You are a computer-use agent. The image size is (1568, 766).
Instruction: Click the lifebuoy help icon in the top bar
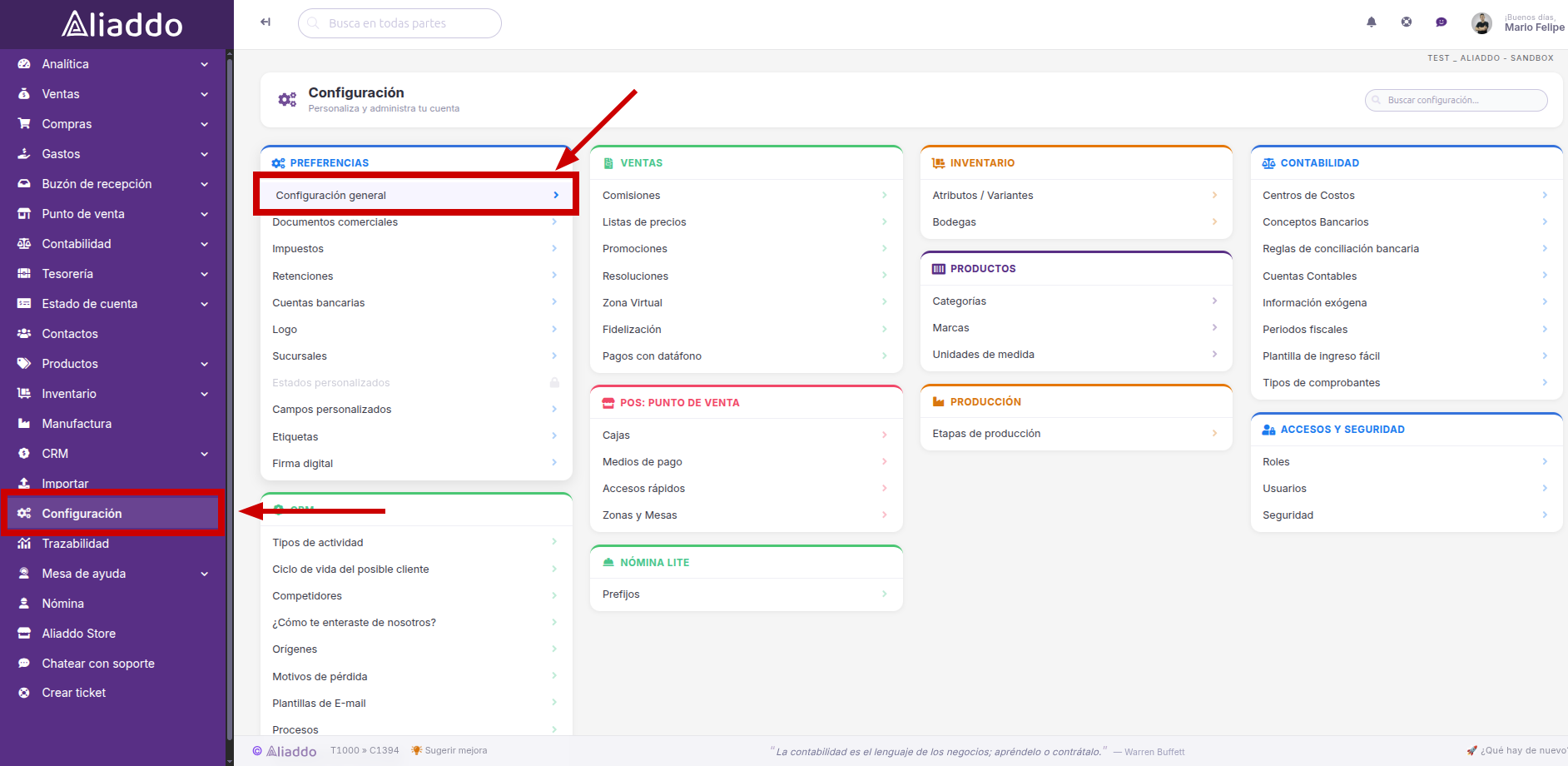pos(1407,22)
